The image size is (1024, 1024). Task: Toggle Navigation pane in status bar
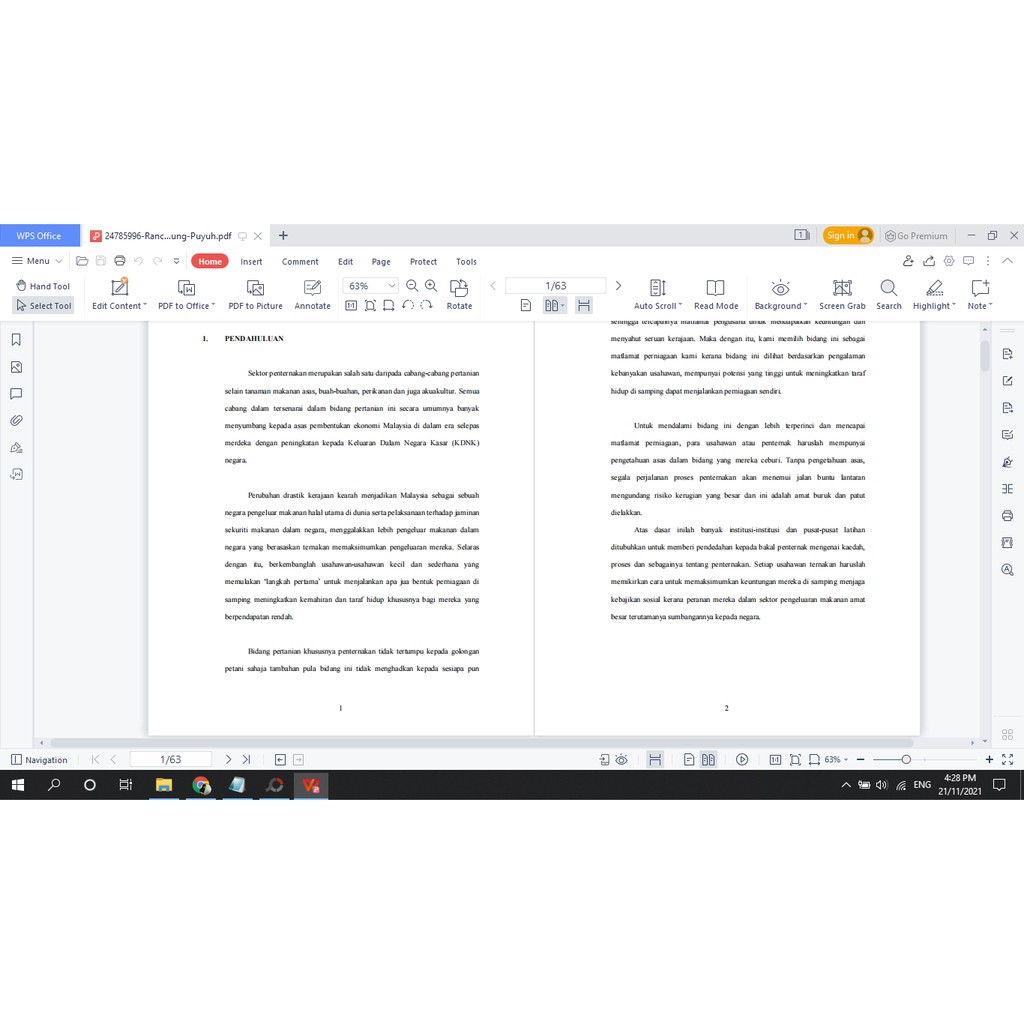(39, 760)
